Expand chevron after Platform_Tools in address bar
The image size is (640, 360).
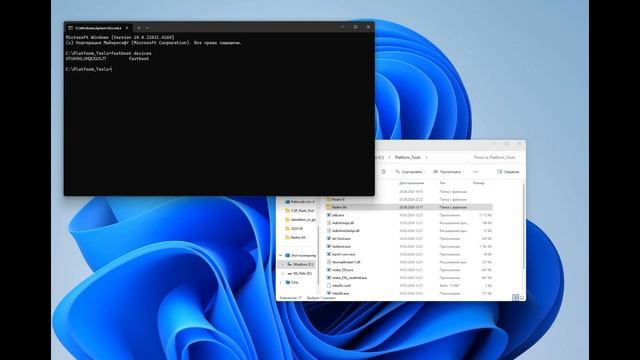426,157
